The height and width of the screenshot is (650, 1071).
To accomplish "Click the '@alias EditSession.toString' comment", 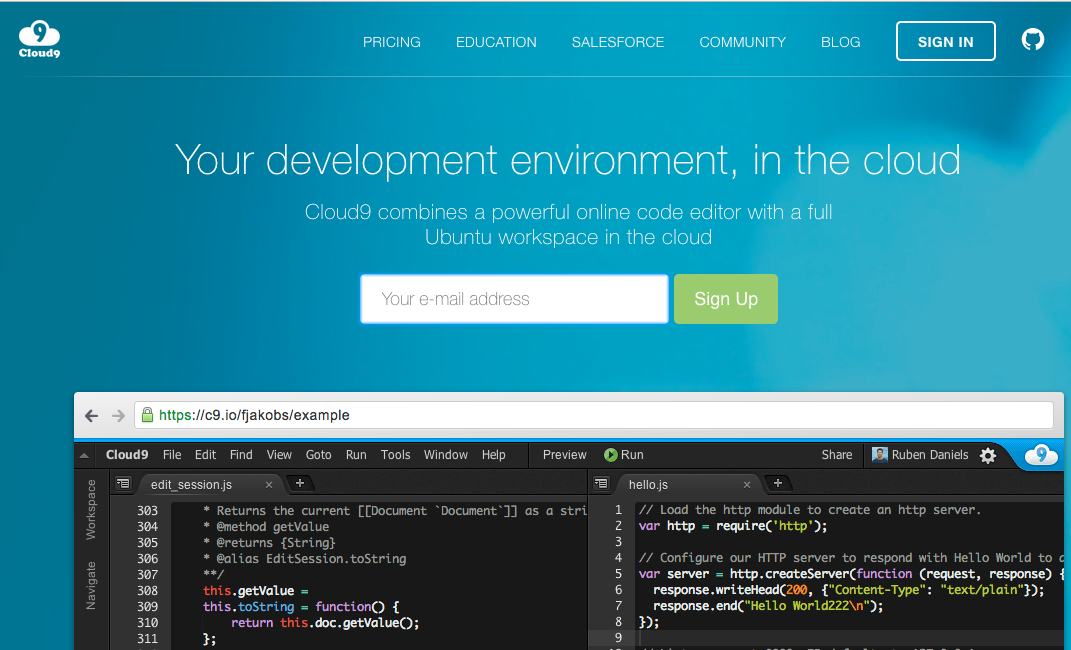I will pyautogui.click(x=305, y=559).
